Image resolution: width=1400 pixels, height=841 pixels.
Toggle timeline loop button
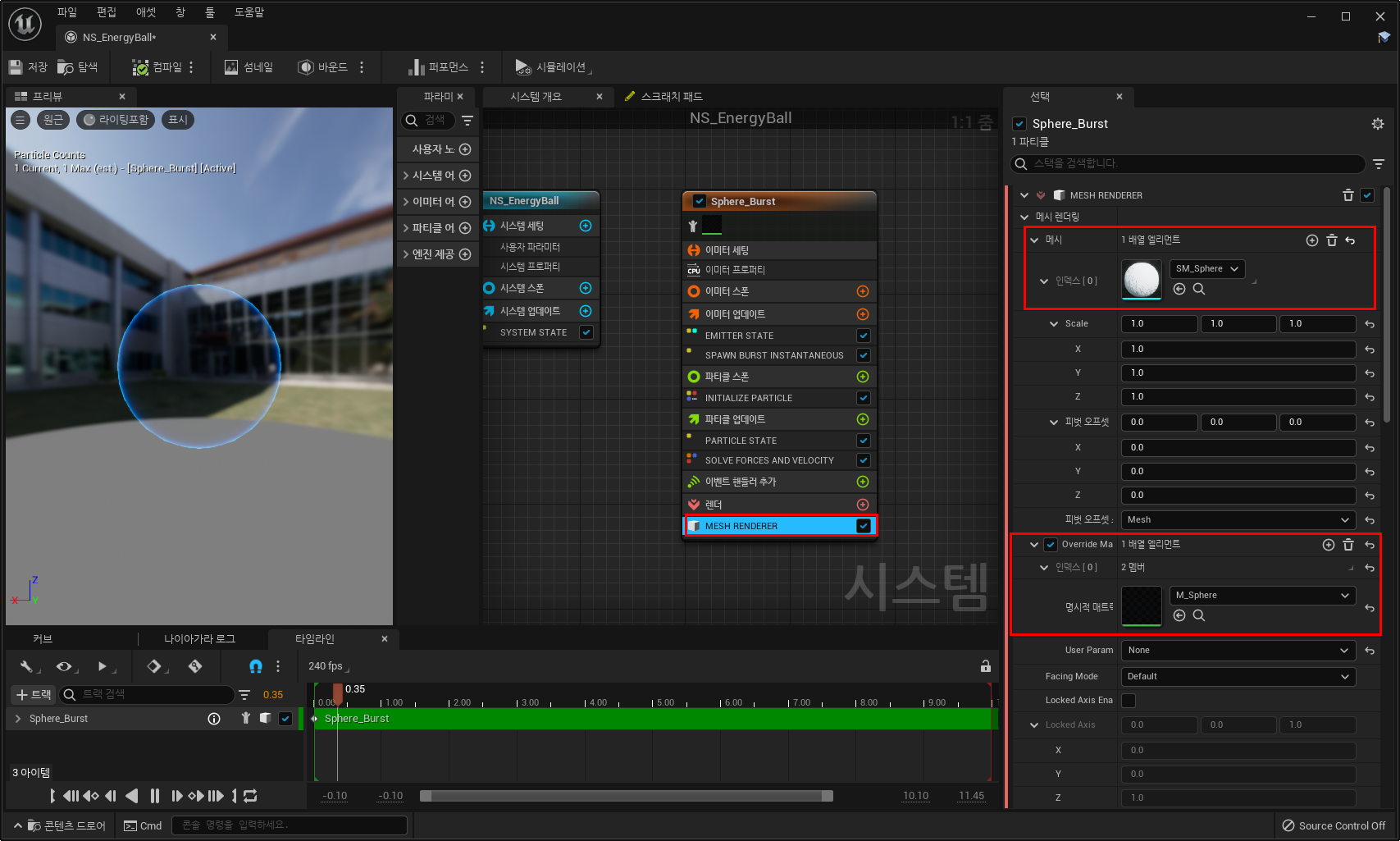(x=251, y=796)
